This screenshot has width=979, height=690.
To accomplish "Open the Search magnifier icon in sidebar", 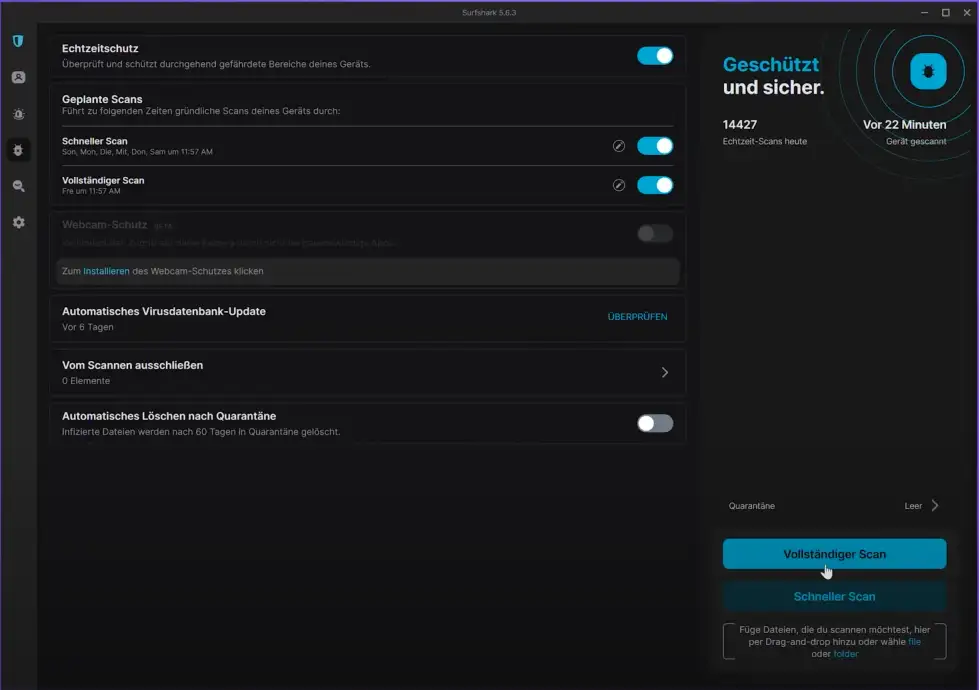I will (x=18, y=186).
